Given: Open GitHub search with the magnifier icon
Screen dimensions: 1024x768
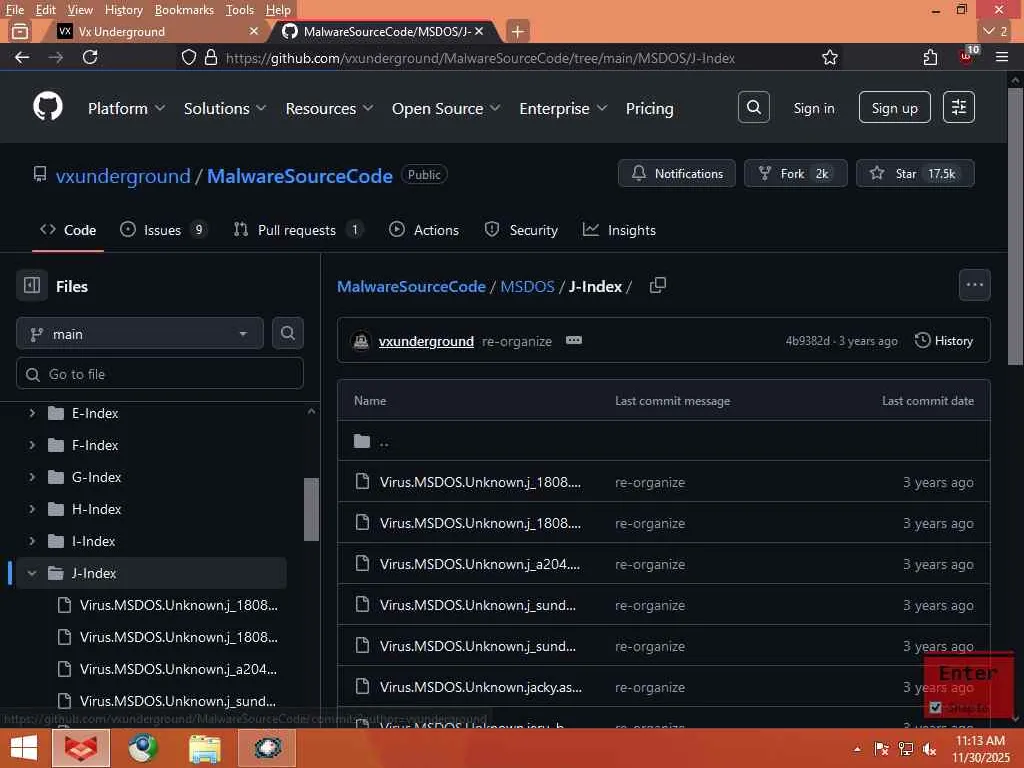Looking at the screenshot, I should tap(754, 107).
